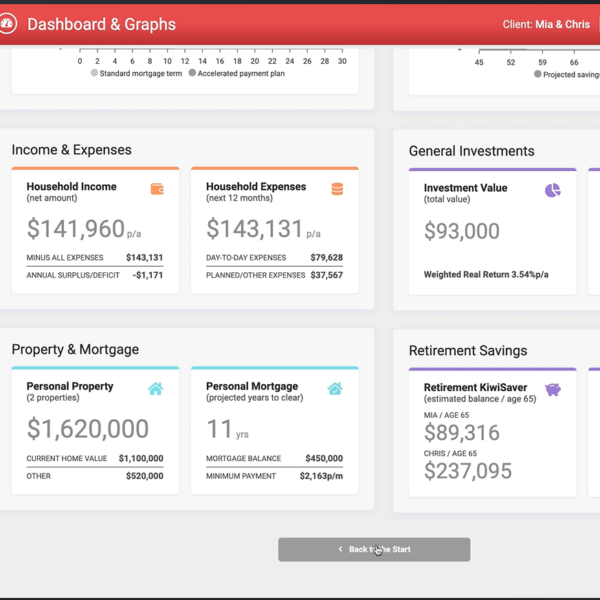
Task: Click the dashboard gauge logo icon
Action: tap(8, 24)
